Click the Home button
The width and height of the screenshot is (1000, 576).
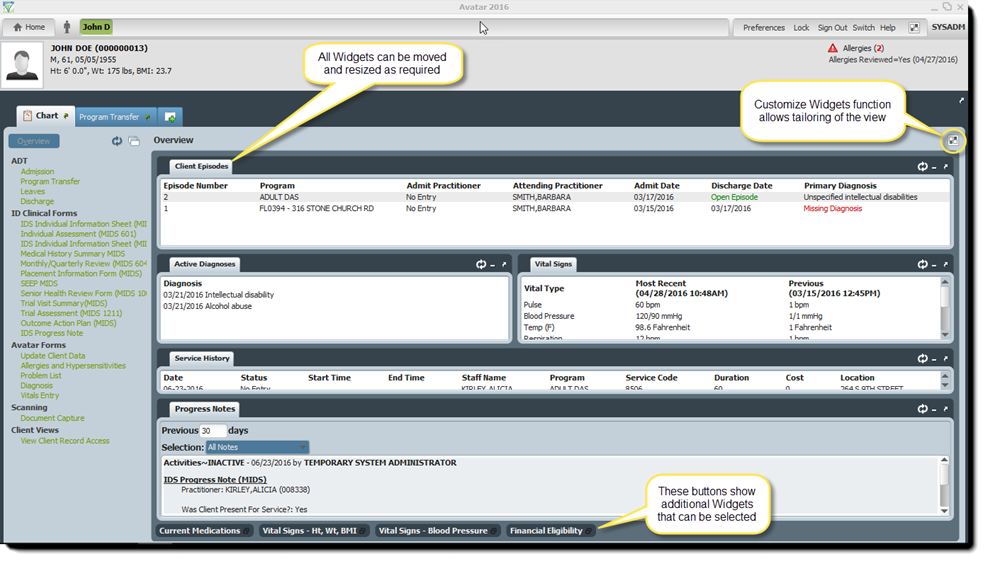click(29, 27)
